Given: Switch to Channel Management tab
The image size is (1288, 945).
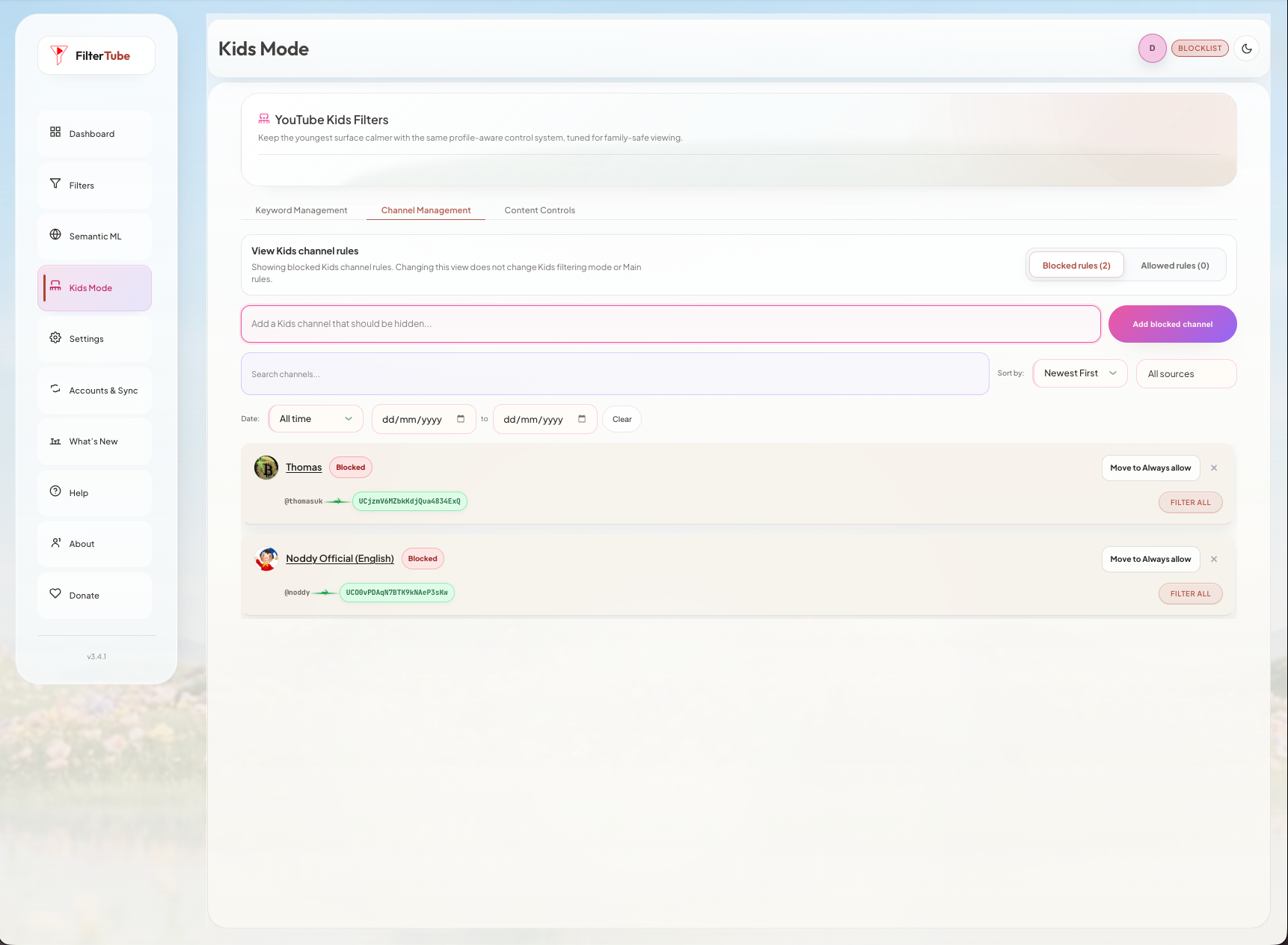Looking at the screenshot, I should (426, 210).
